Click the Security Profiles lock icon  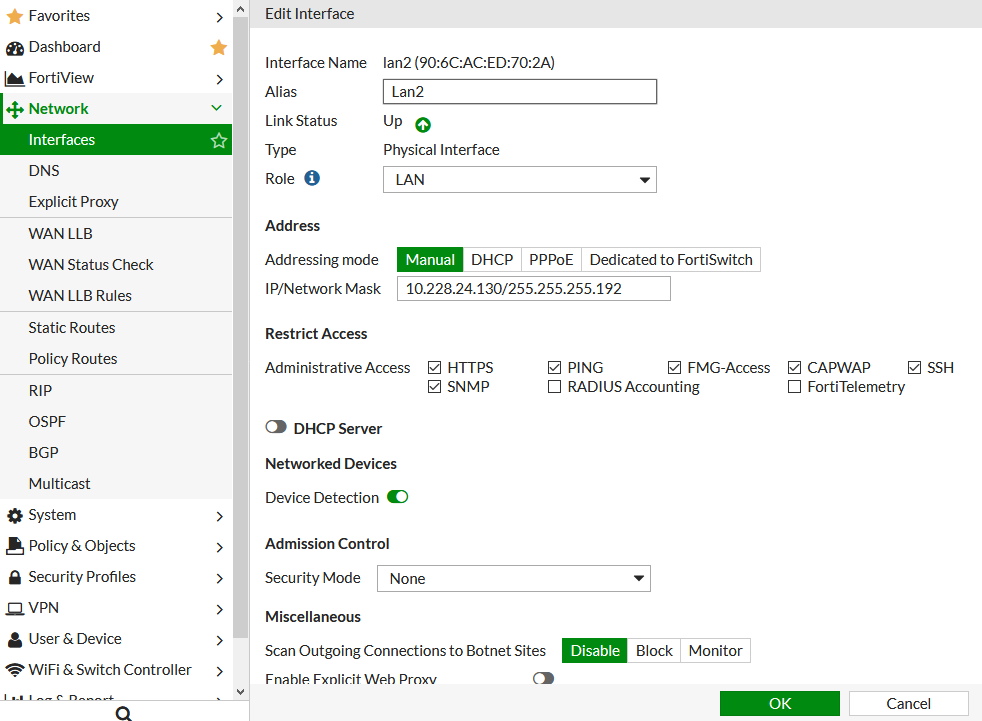click(x=14, y=577)
